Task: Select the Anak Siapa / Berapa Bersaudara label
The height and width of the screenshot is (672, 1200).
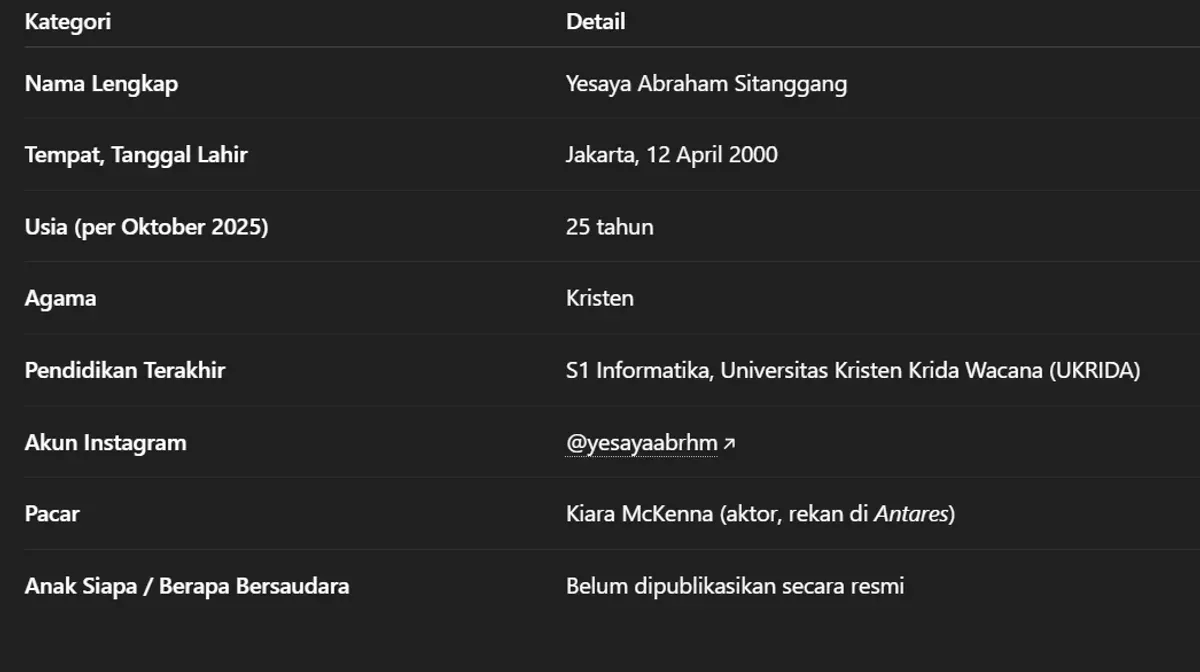Action: point(187,586)
